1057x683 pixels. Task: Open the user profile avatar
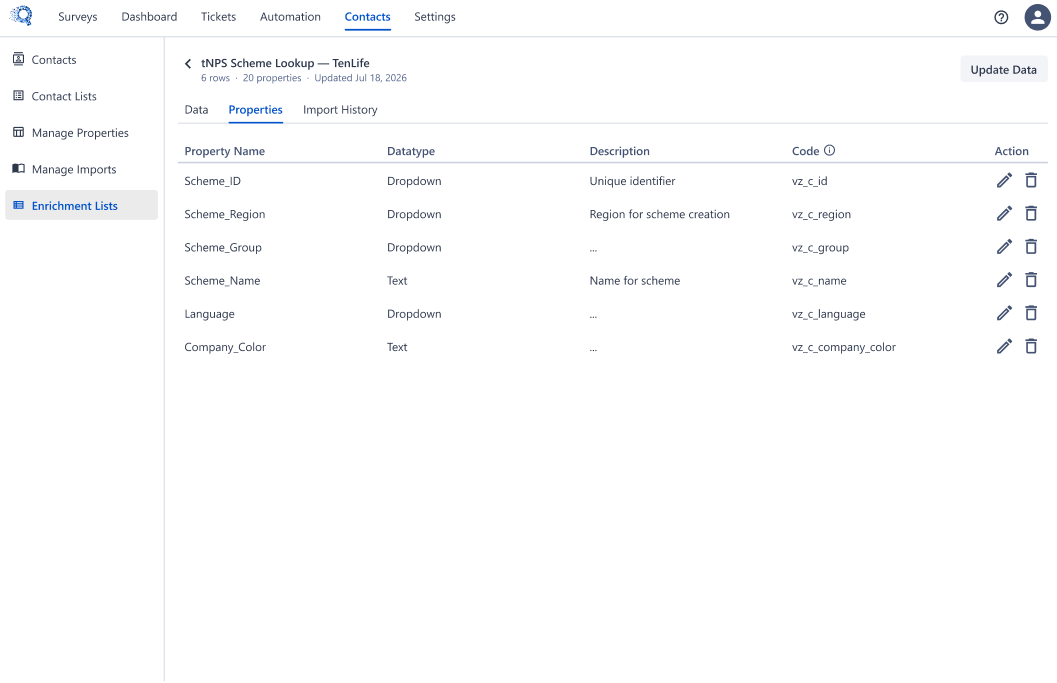coord(1037,18)
